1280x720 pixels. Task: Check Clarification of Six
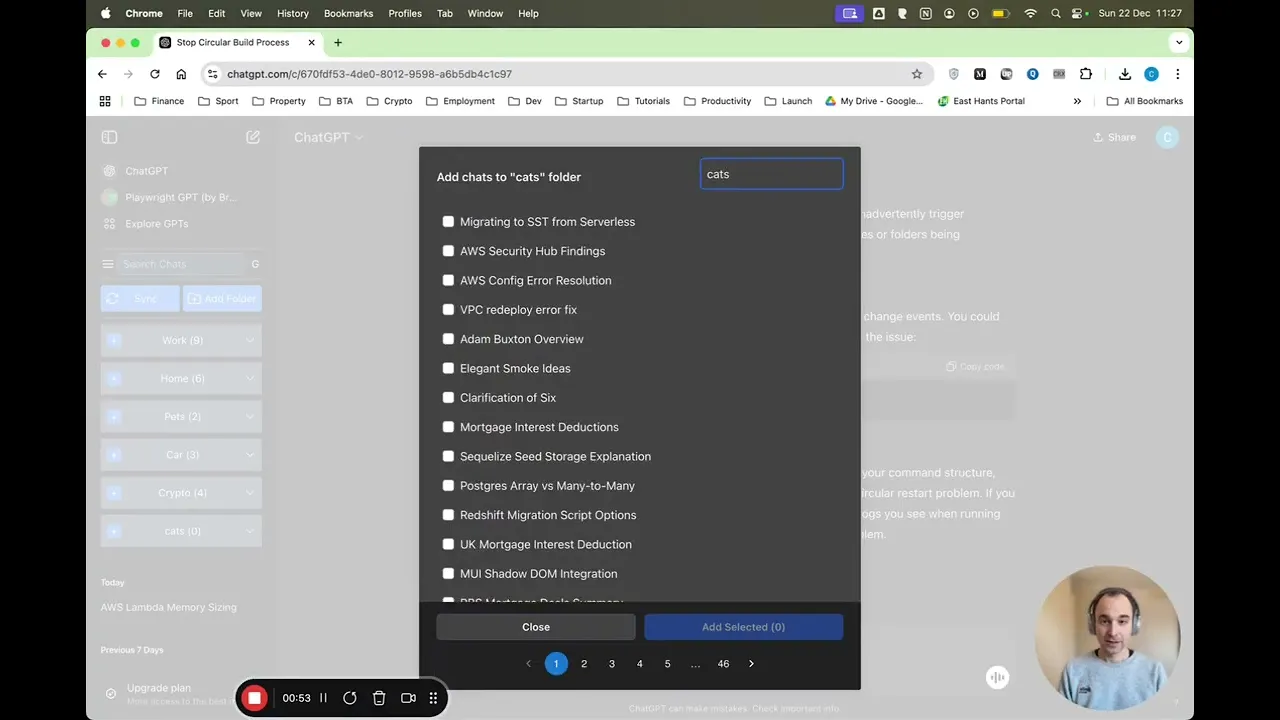(448, 397)
